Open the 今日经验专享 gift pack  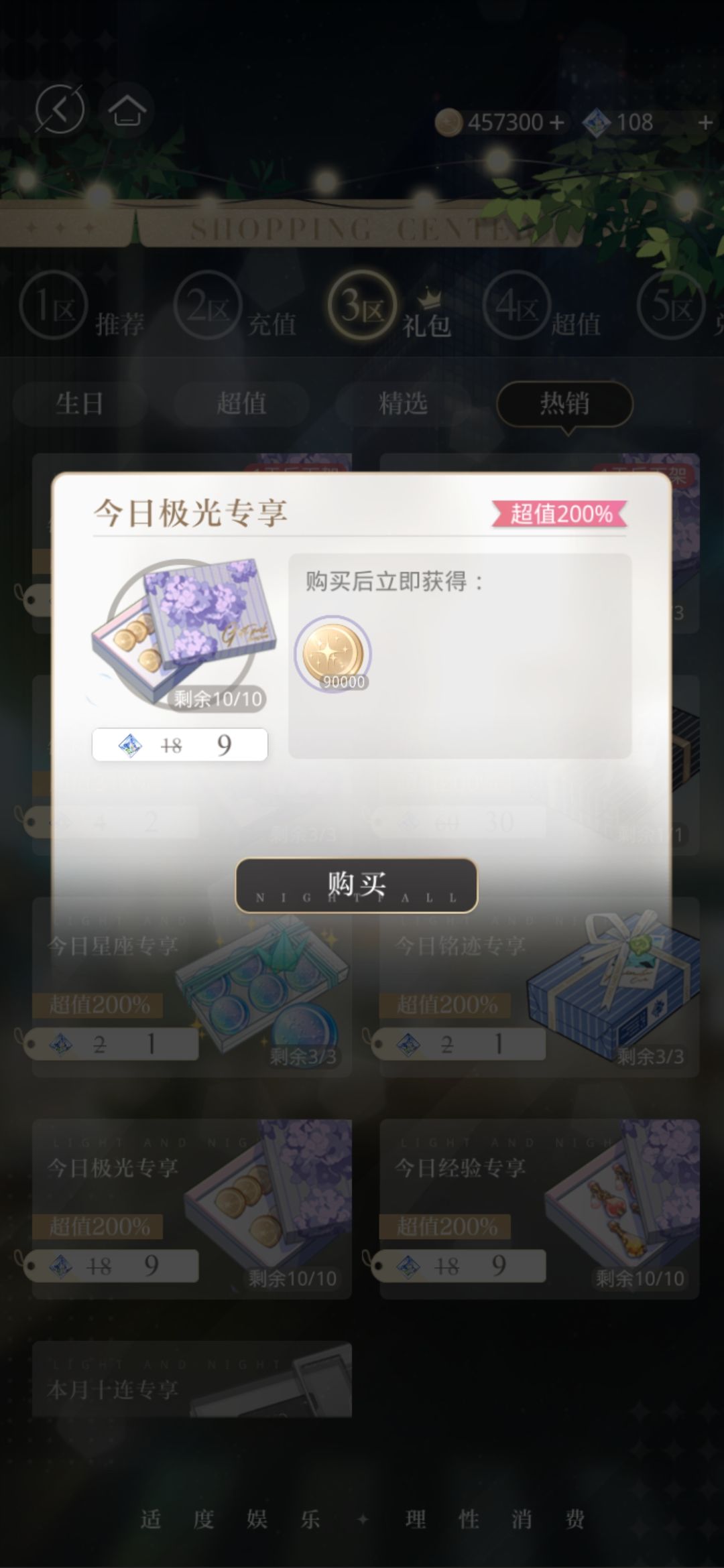[x=540, y=1209]
